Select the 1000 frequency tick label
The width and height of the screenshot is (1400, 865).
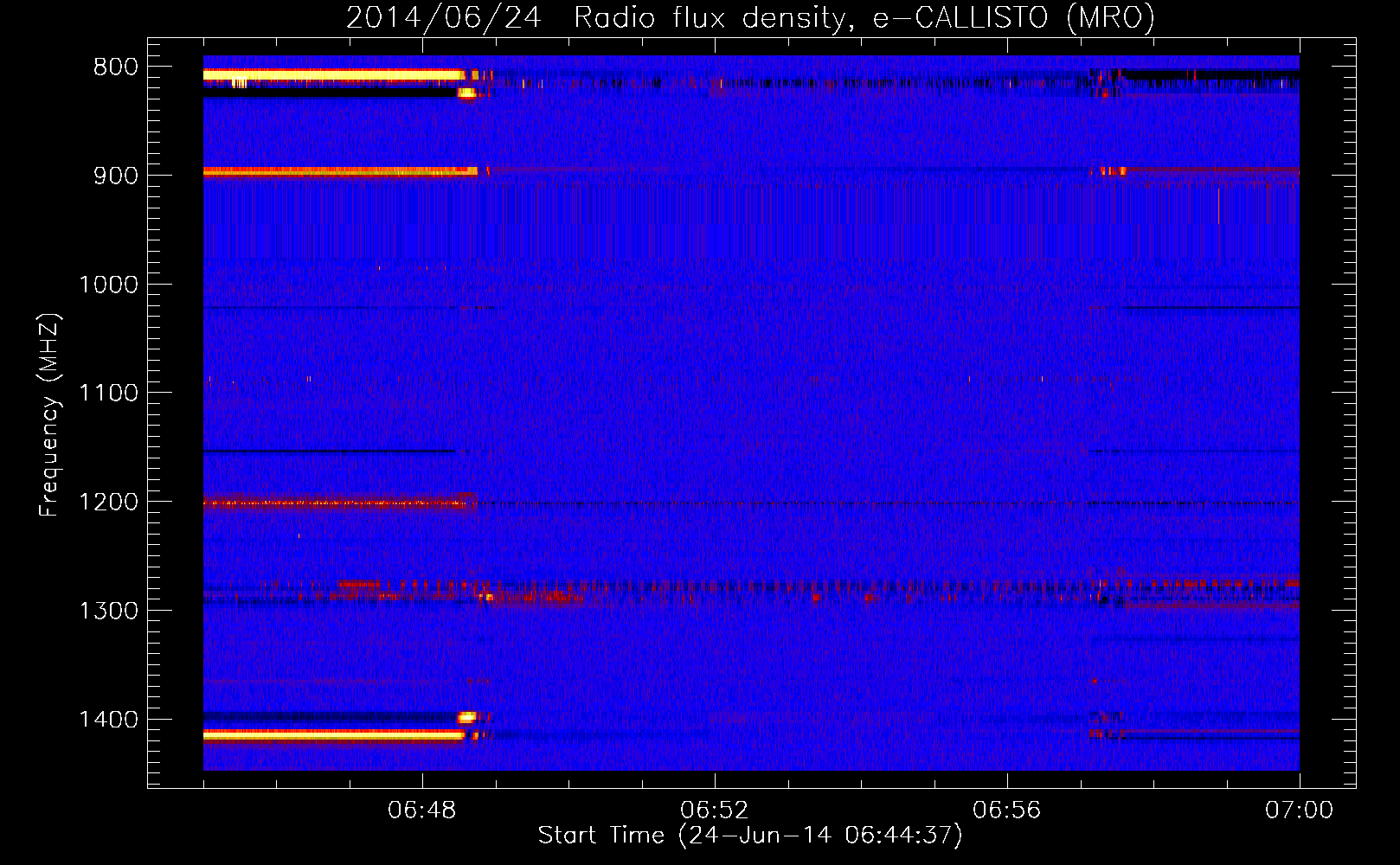click(x=108, y=285)
